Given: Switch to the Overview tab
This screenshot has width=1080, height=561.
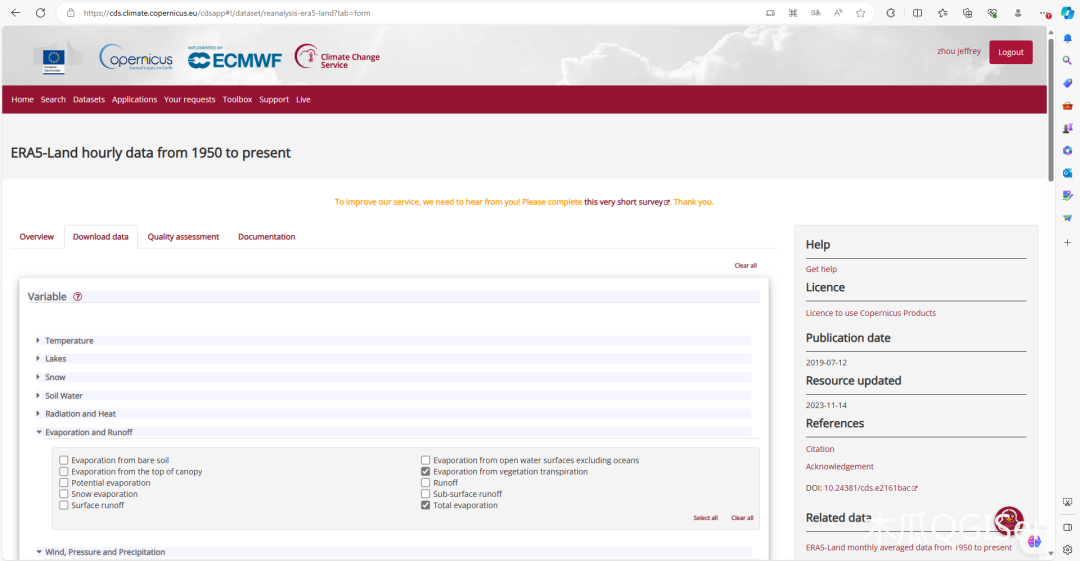Looking at the screenshot, I should pos(37,236).
